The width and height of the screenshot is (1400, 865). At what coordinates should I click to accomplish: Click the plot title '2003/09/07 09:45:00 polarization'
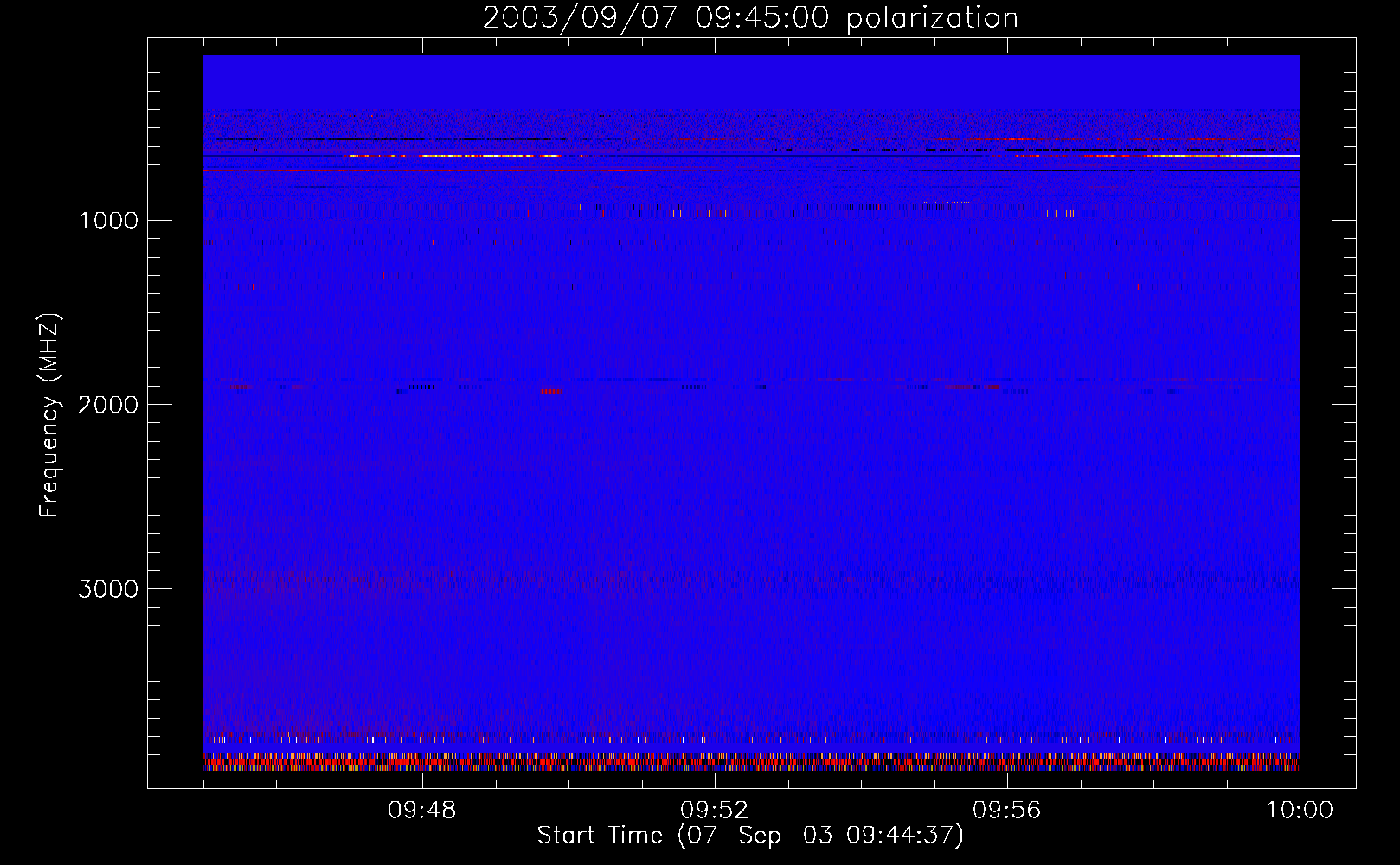pos(750,18)
